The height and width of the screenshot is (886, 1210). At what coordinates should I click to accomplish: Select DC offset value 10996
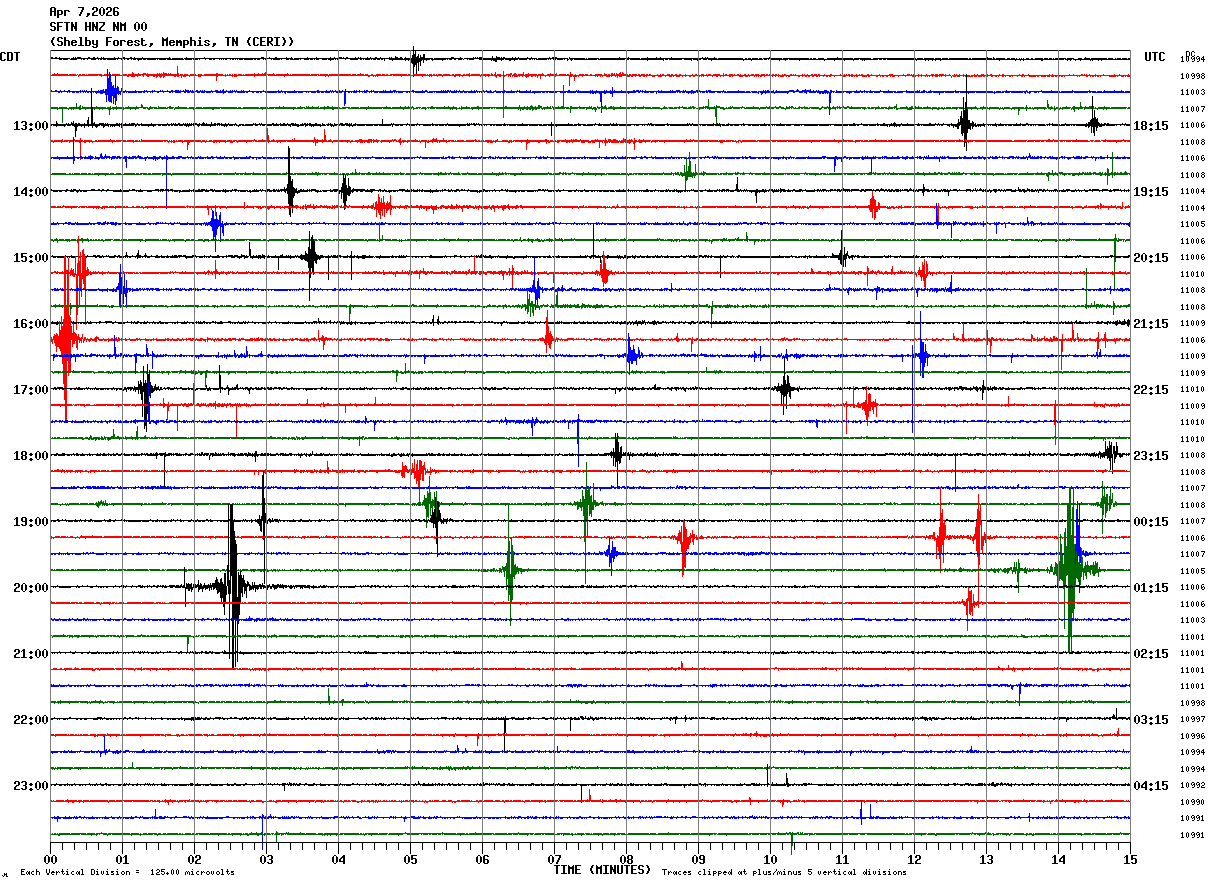(x=1192, y=735)
